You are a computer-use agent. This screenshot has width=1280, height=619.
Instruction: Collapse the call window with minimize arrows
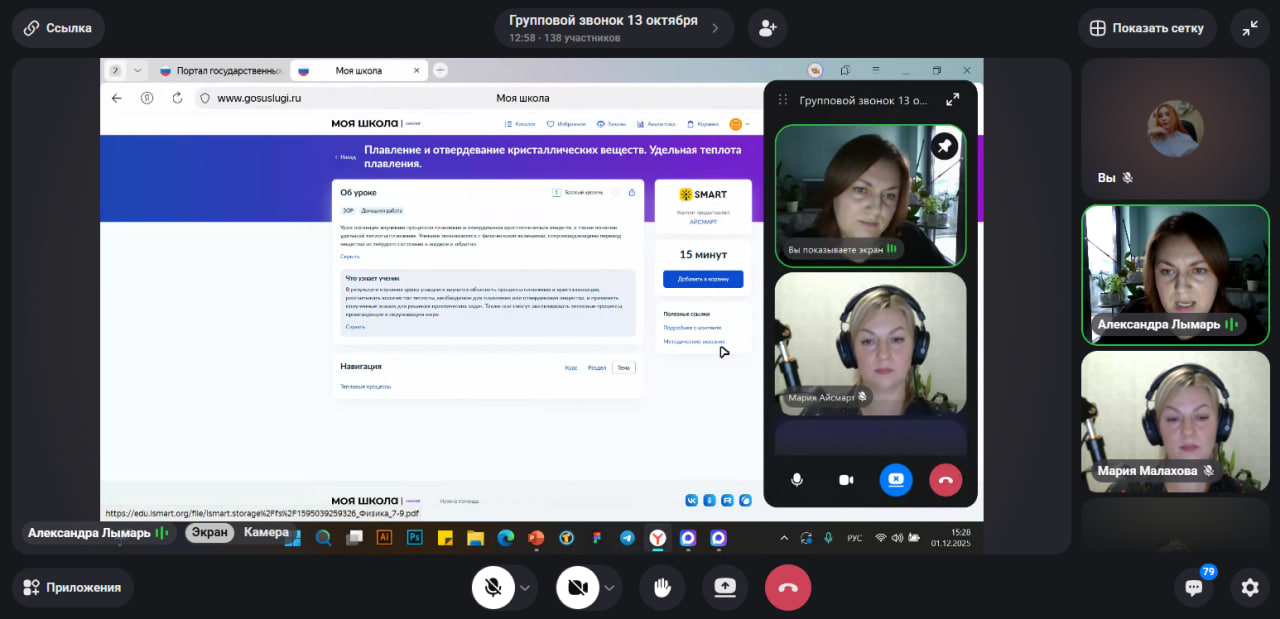[1249, 28]
